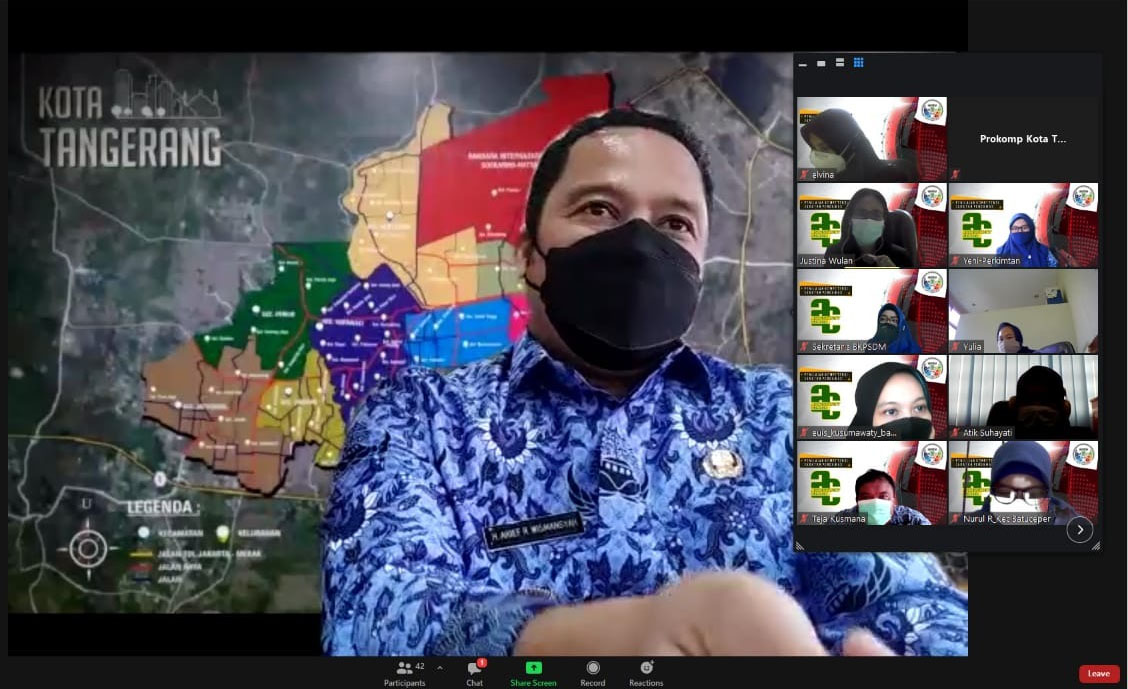
Task: Select Yeni-Perkimtan's video thumbnail
Action: (x=1023, y=225)
